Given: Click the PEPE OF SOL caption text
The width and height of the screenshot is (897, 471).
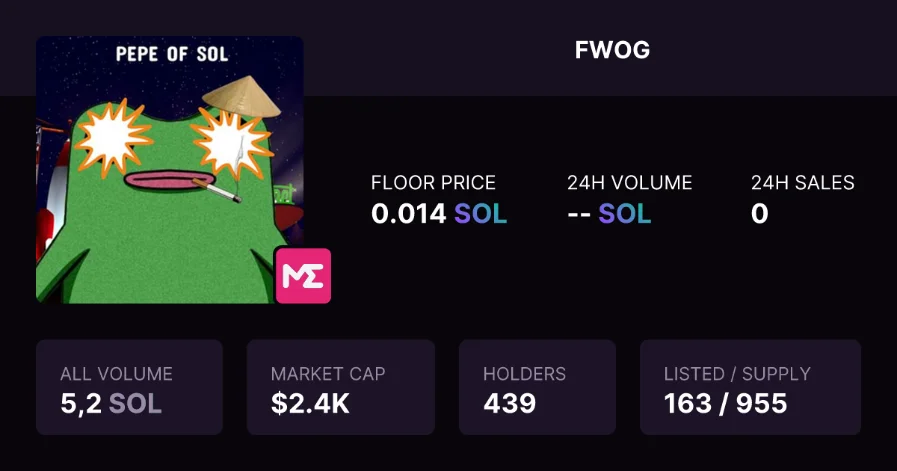Looking at the screenshot, I should click(x=172, y=54).
